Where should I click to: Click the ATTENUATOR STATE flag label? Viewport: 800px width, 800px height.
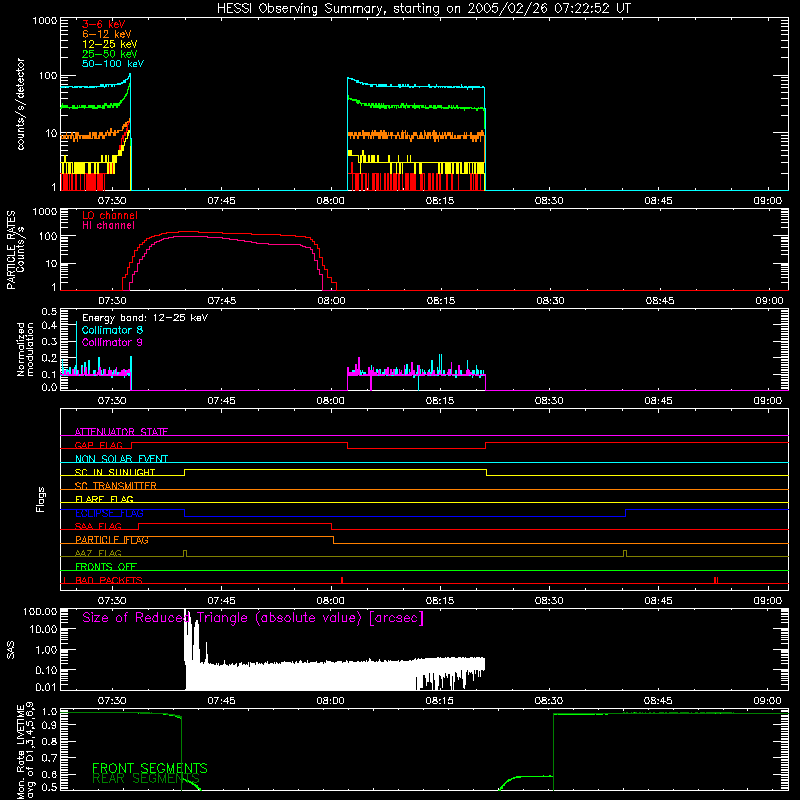point(121,432)
